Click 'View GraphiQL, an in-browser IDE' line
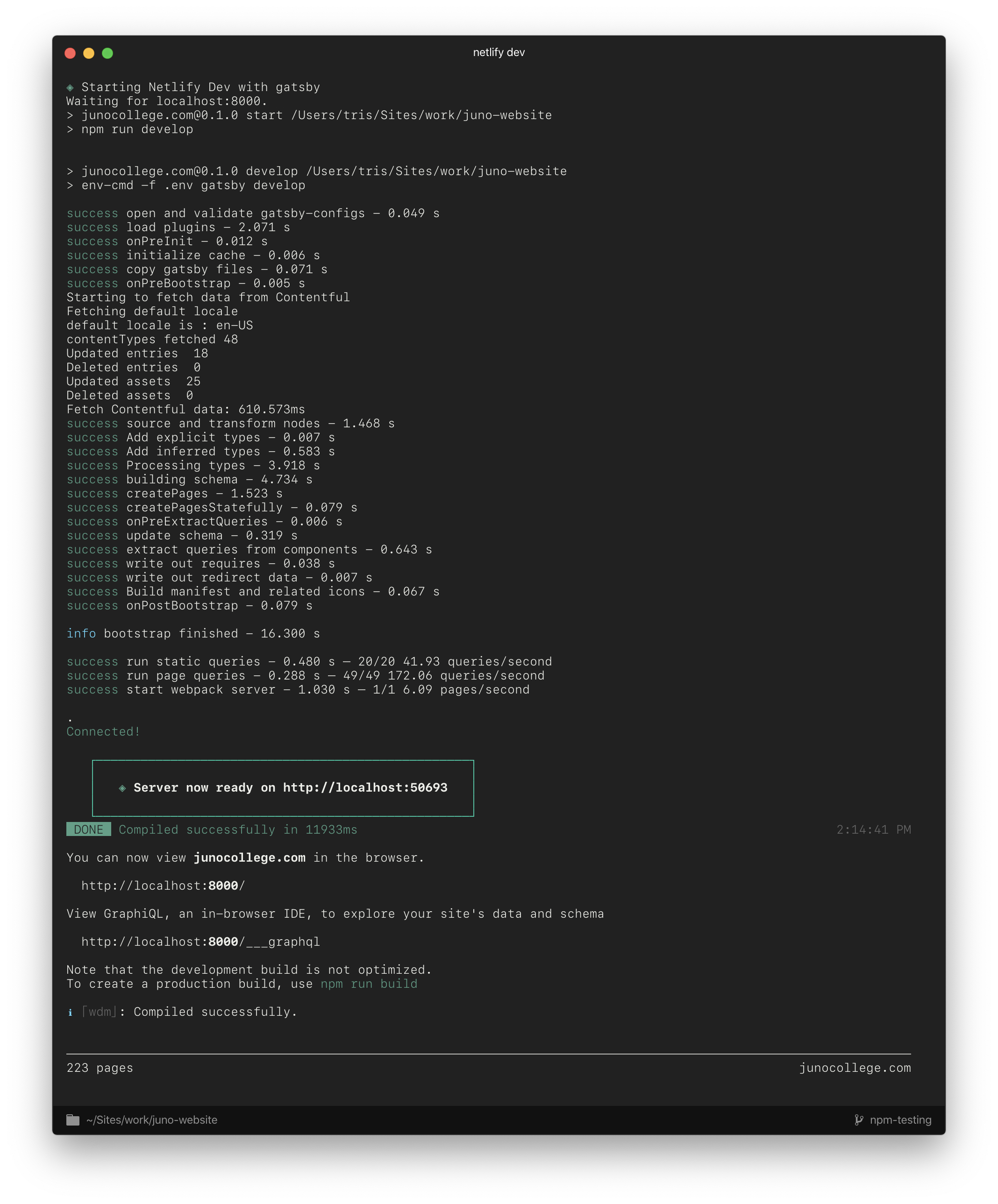998x1204 pixels. 335,914
